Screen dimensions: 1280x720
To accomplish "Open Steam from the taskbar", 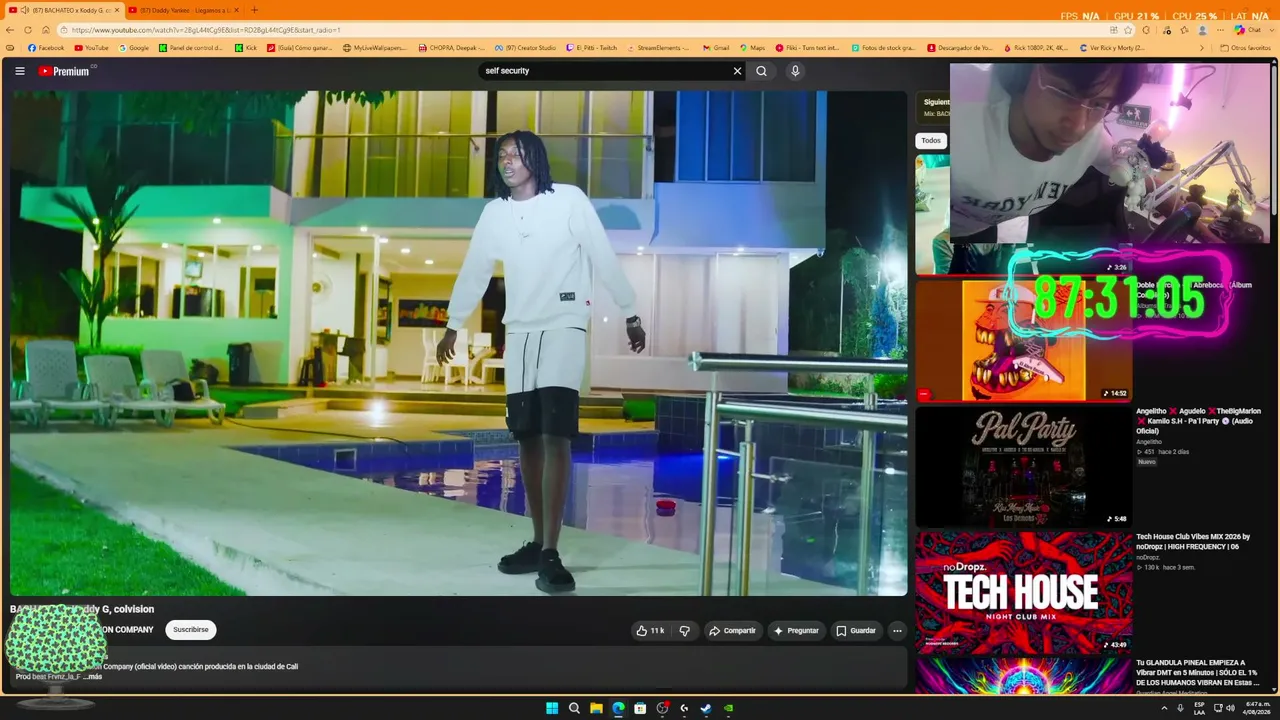I will 706,708.
